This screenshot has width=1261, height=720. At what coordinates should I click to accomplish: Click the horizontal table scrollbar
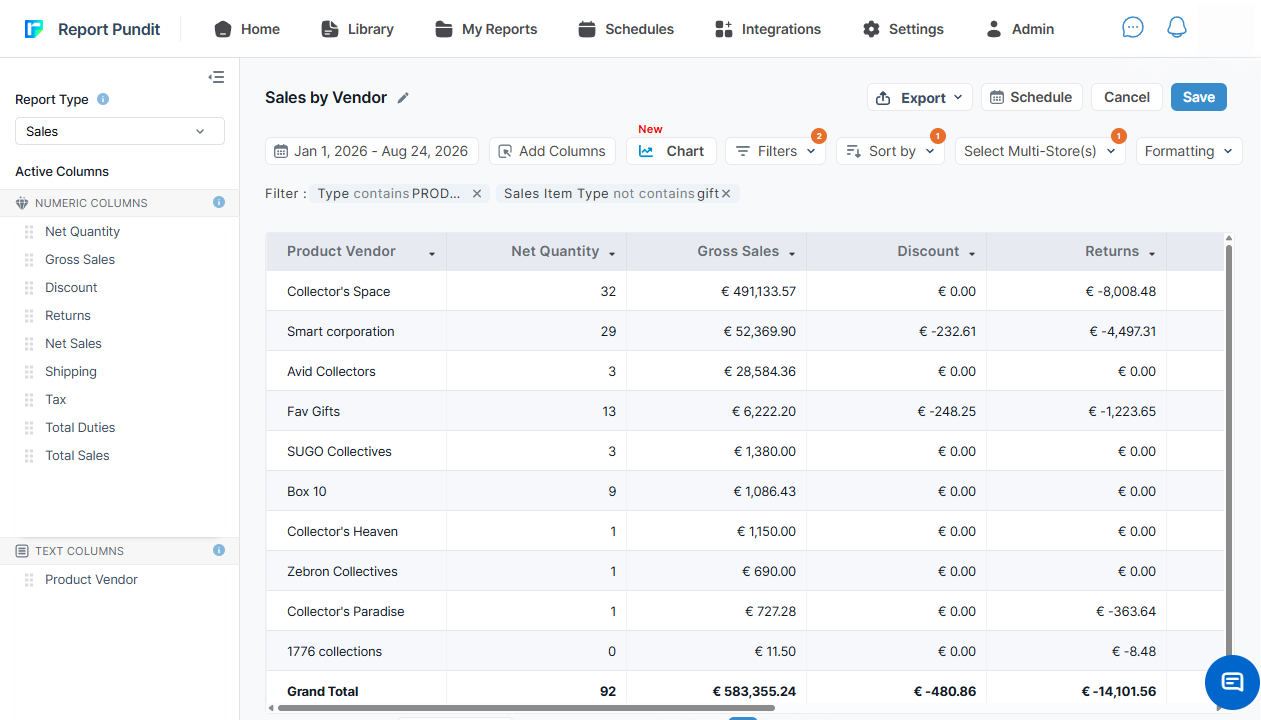coord(526,708)
